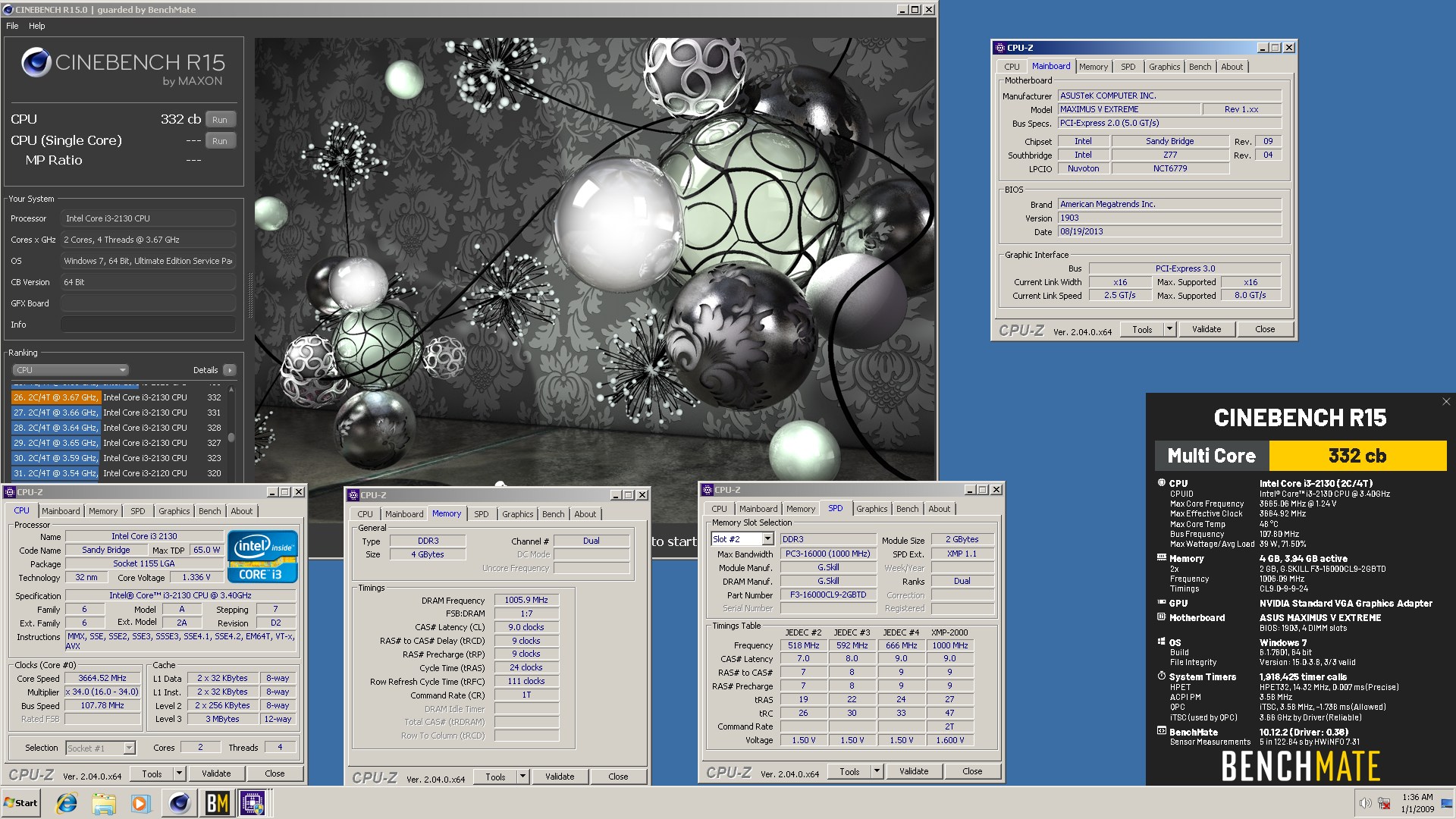The image size is (1456, 819).
Task: Switch to Mainboard tab in bottom-left CPU-Z
Action: (61, 511)
